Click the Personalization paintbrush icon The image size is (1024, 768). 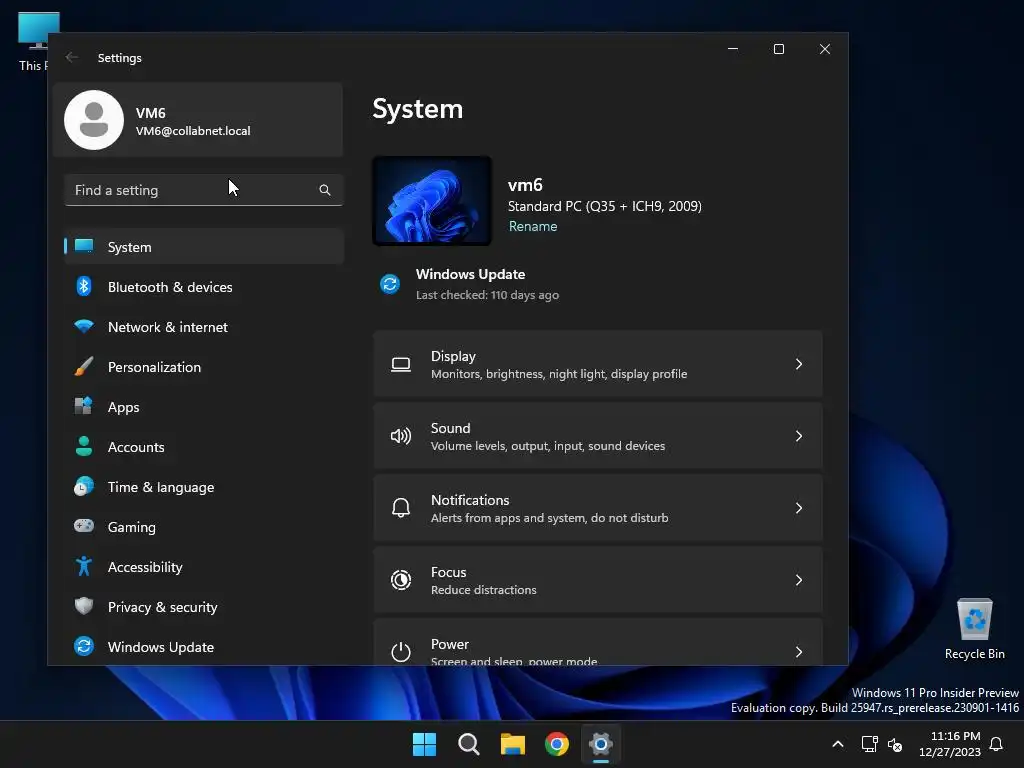[x=84, y=366]
